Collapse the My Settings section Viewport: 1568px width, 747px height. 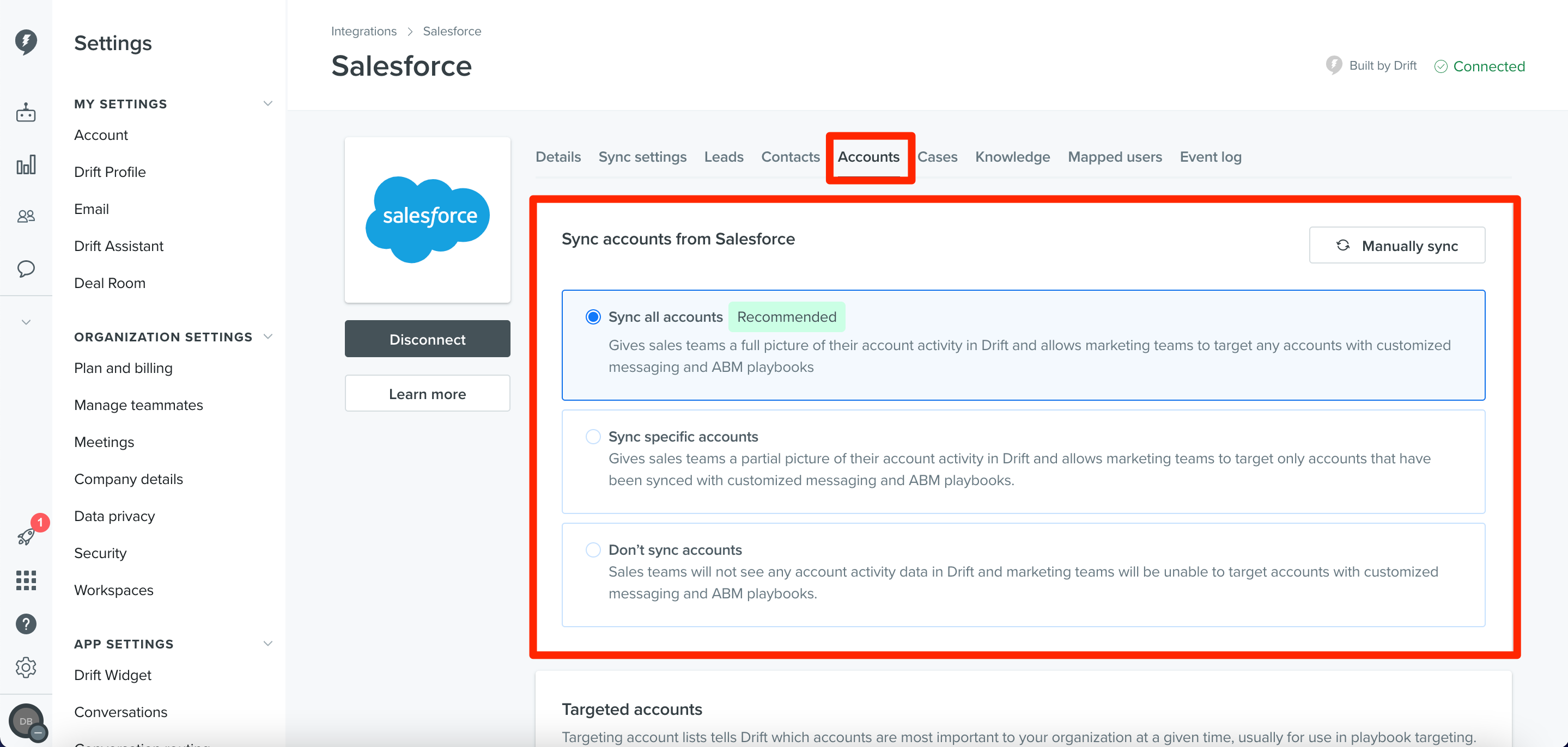pyautogui.click(x=268, y=103)
